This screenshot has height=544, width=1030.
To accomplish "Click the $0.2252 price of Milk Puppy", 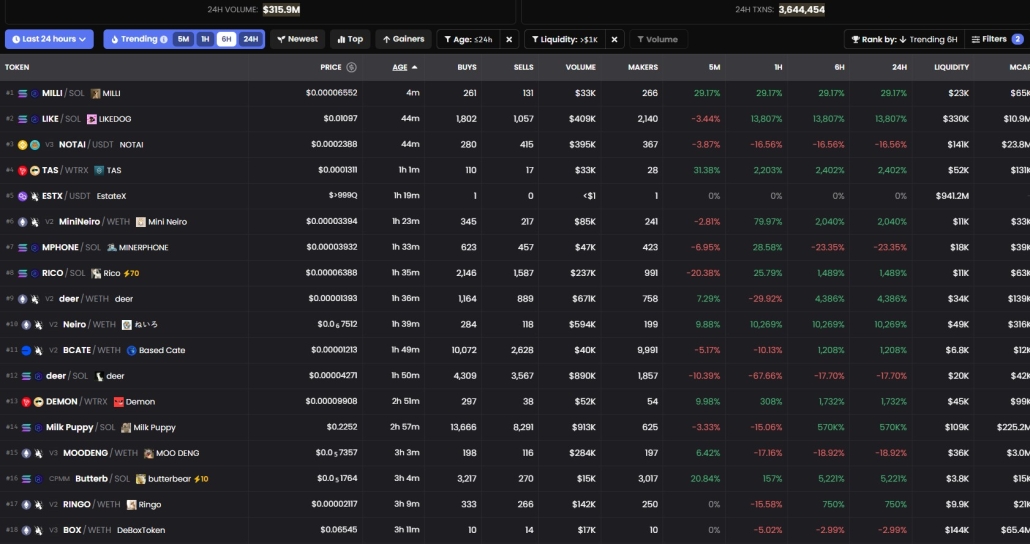I will [342, 427].
